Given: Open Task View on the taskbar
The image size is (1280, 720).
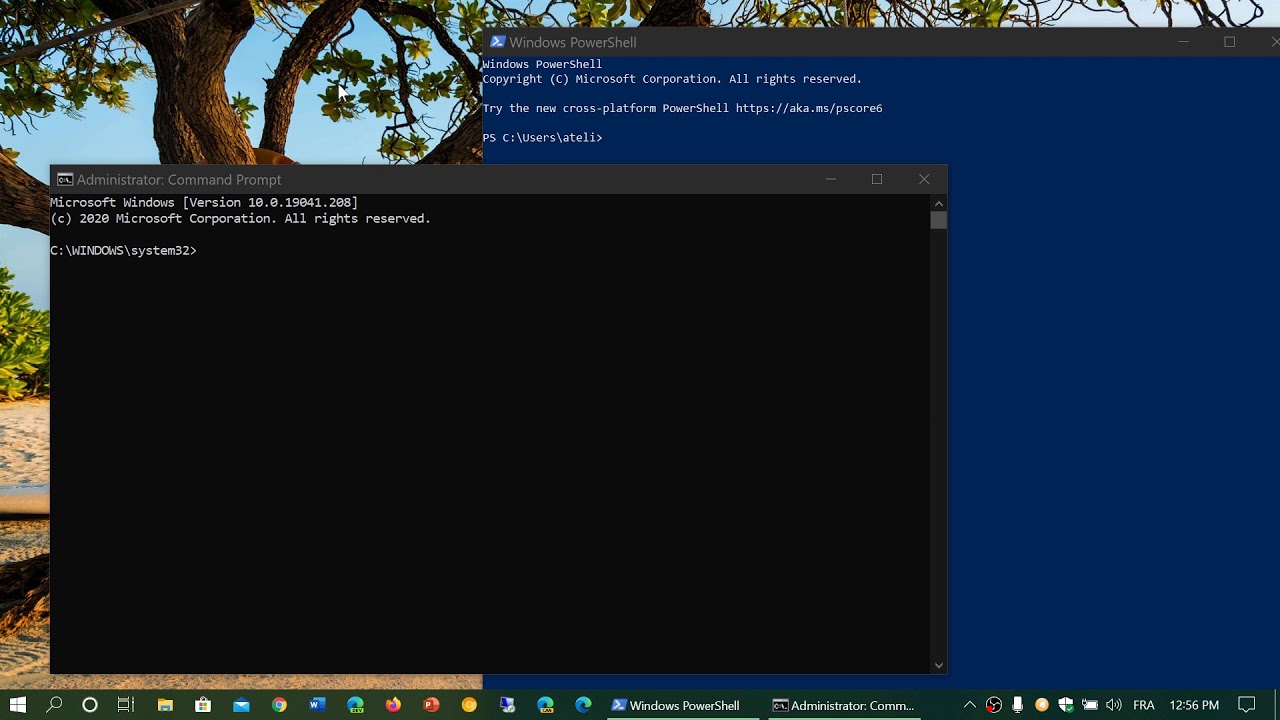Looking at the screenshot, I should [x=126, y=705].
